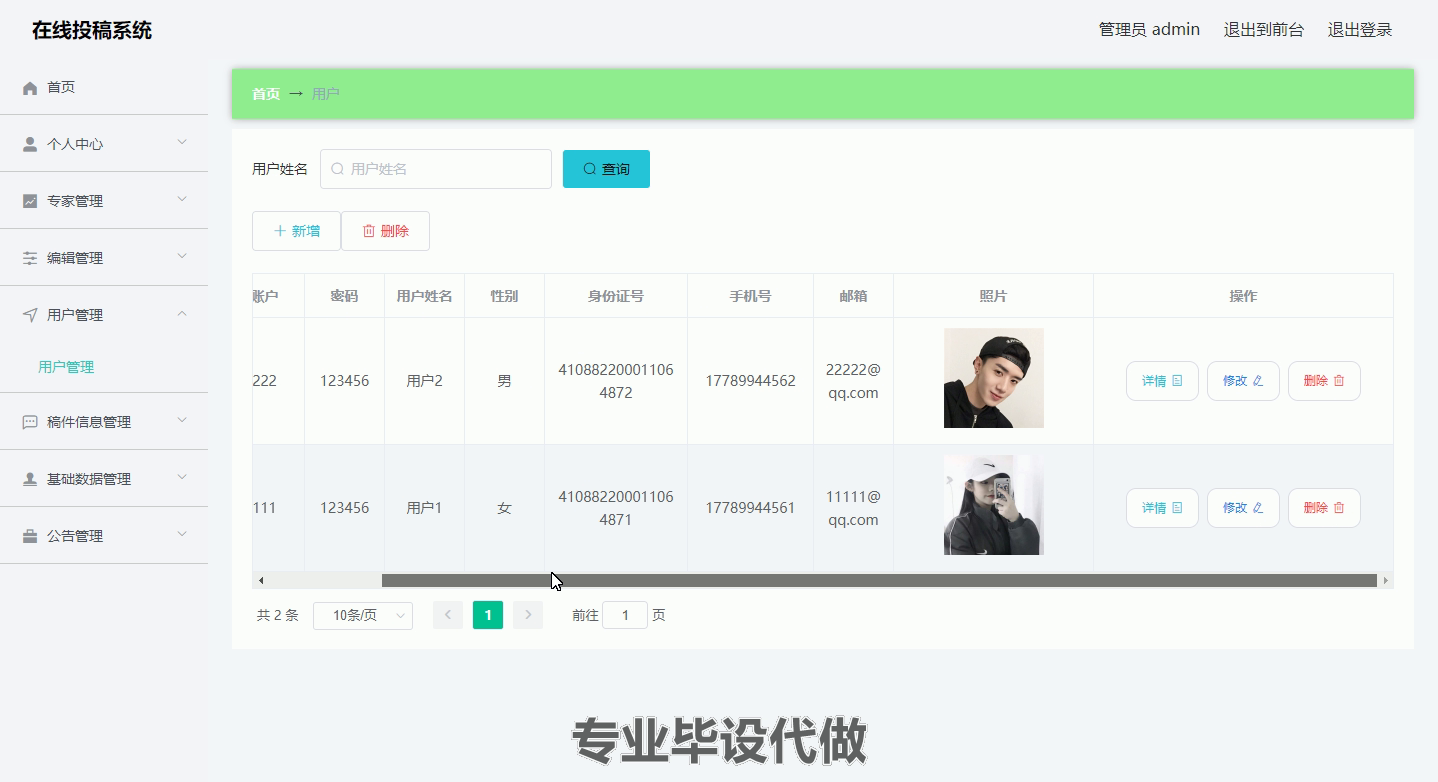
Task: Click the person icon beside 个人中心
Action: pyautogui.click(x=30, y=144)
